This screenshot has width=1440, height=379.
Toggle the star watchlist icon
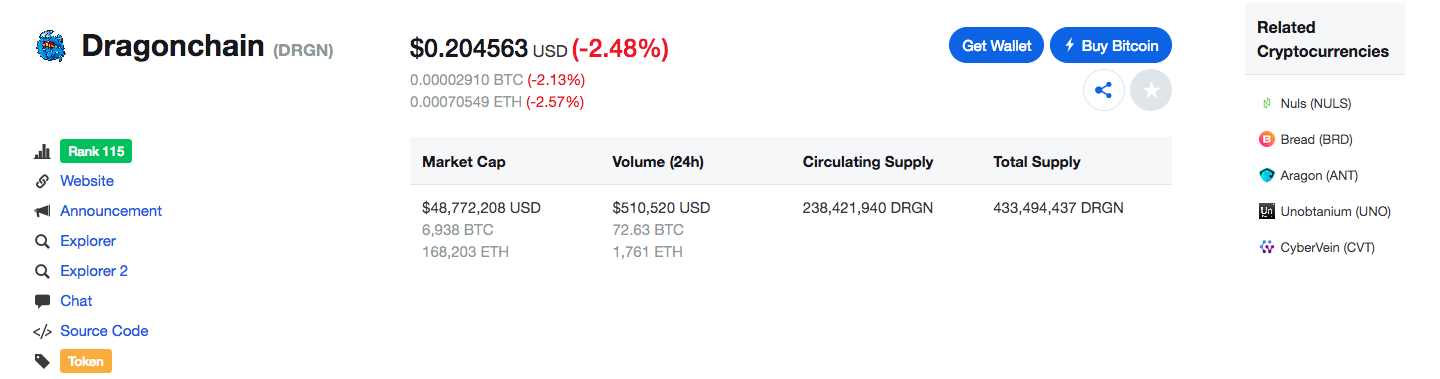coord(1151,91)
